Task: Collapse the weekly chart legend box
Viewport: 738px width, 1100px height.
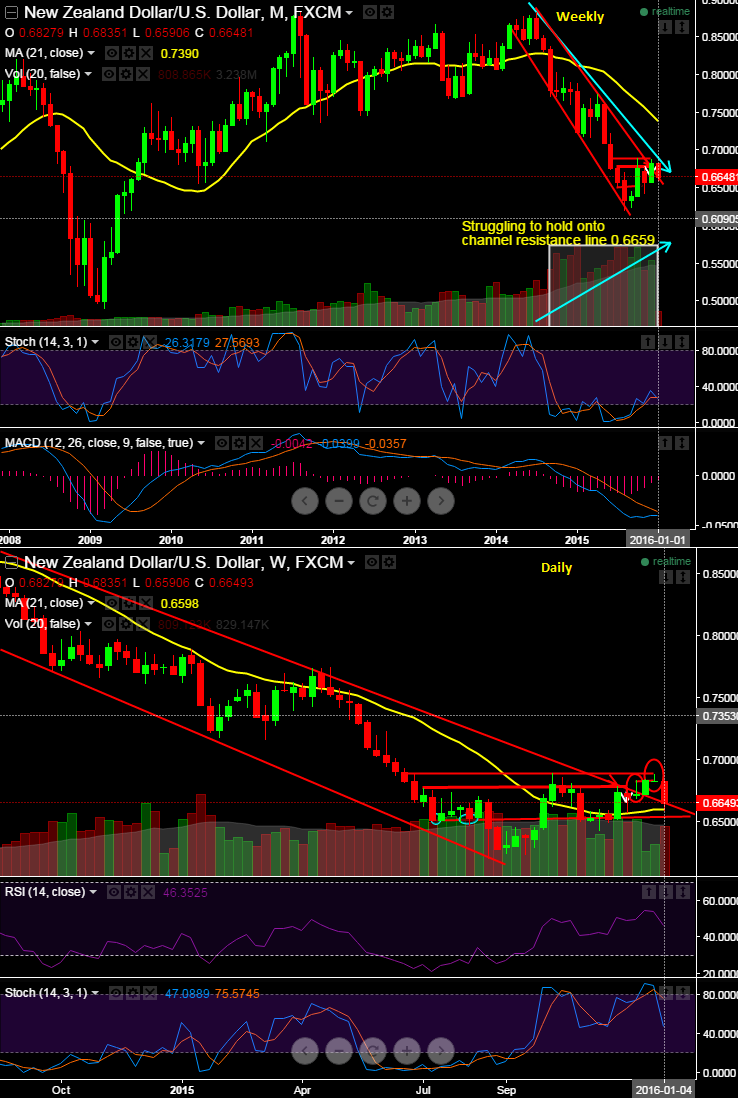Action: click(11, 563)
